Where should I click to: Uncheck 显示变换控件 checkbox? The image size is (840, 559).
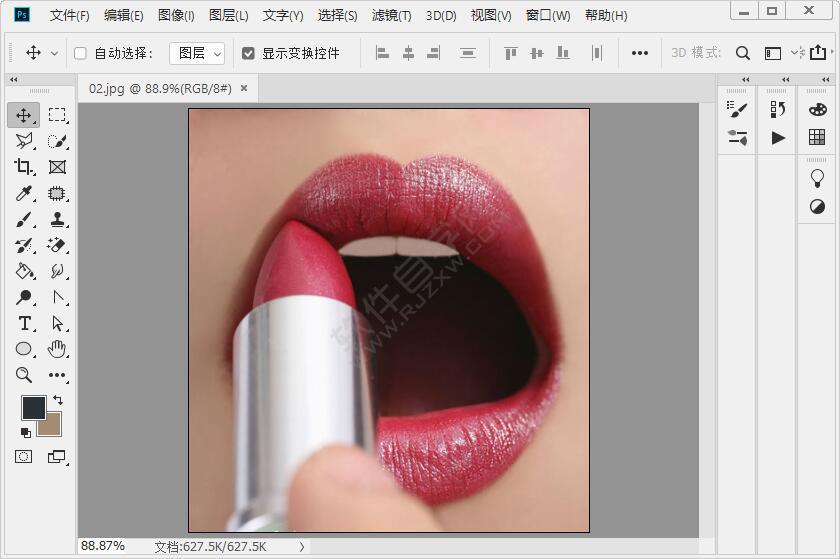coord(248,53)
